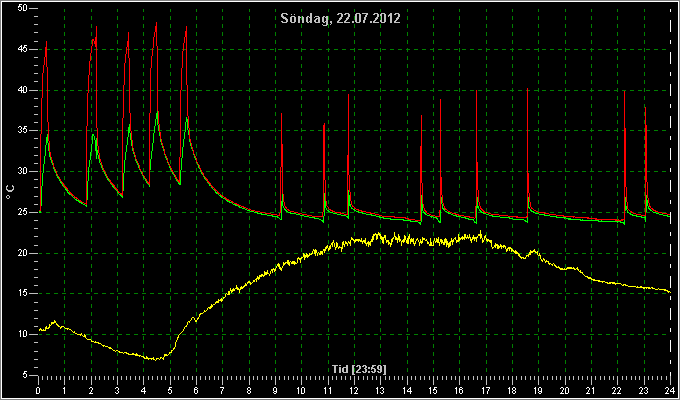
Task: Click the 50 tick on temperature axis
Action: (23, 8)
